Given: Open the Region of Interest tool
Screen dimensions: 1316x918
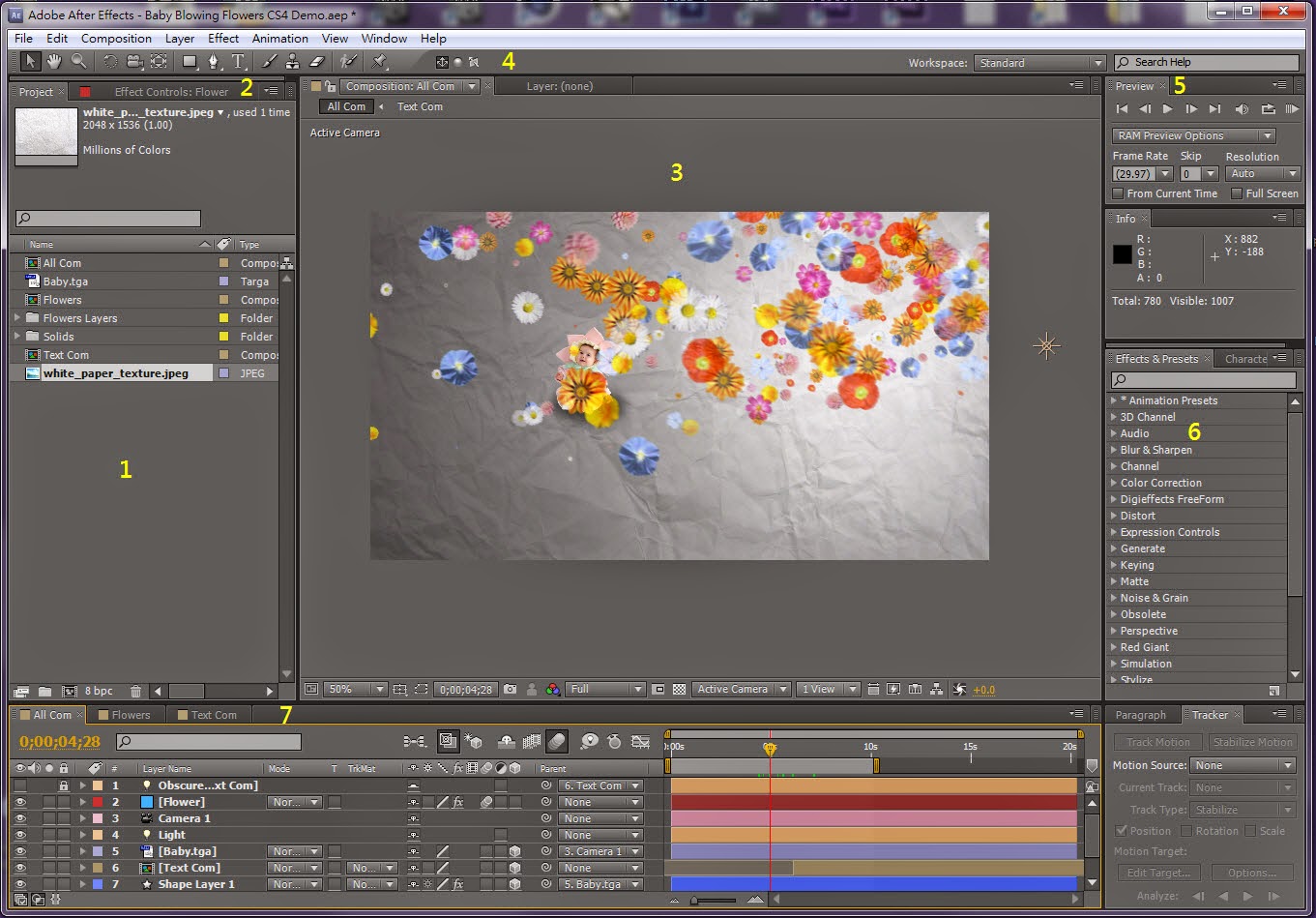Looking at the screenshot, I should pyautogui.click(x=421, y=689).
